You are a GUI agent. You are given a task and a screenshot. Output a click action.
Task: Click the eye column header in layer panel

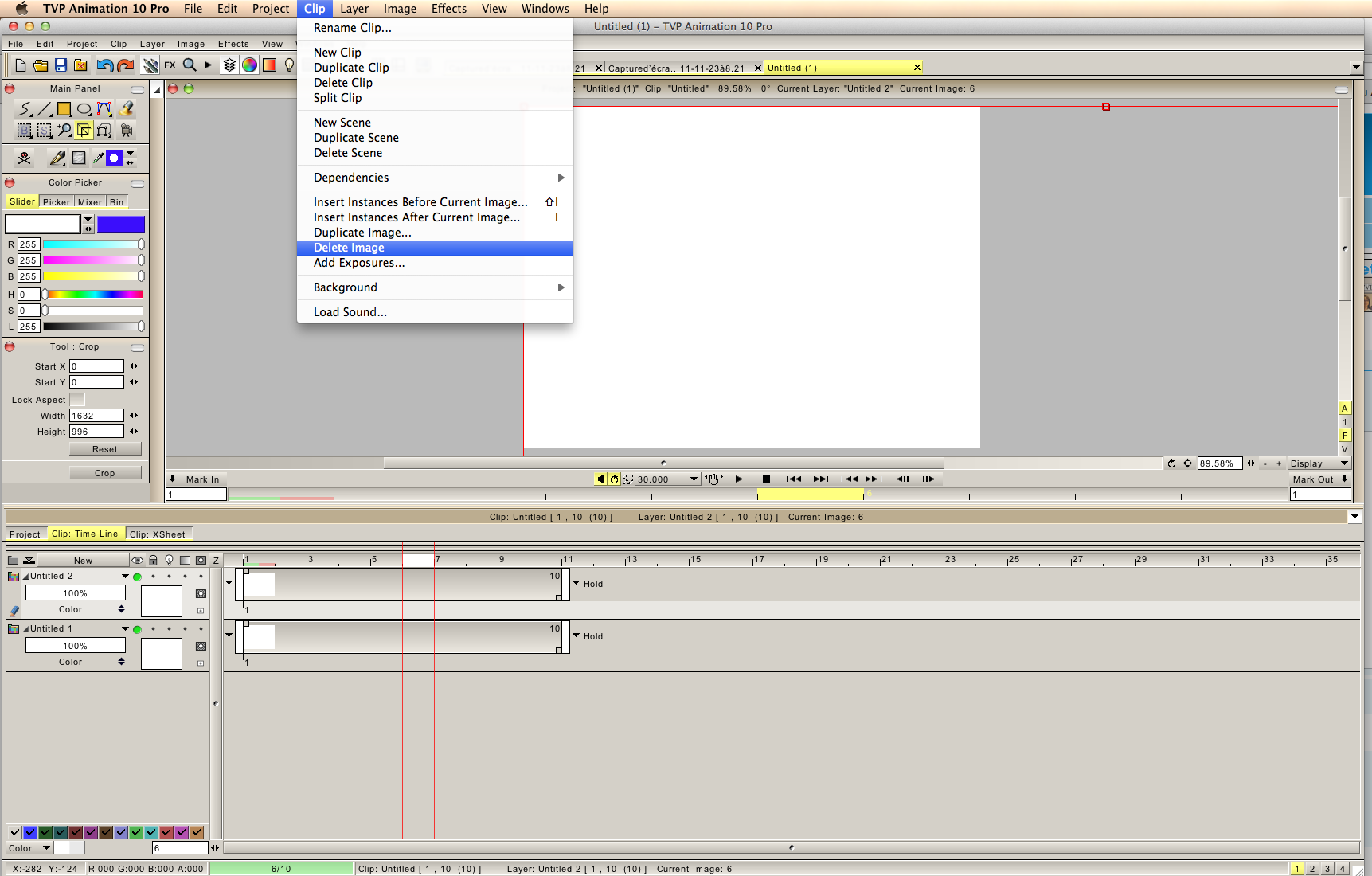point(137,561)
